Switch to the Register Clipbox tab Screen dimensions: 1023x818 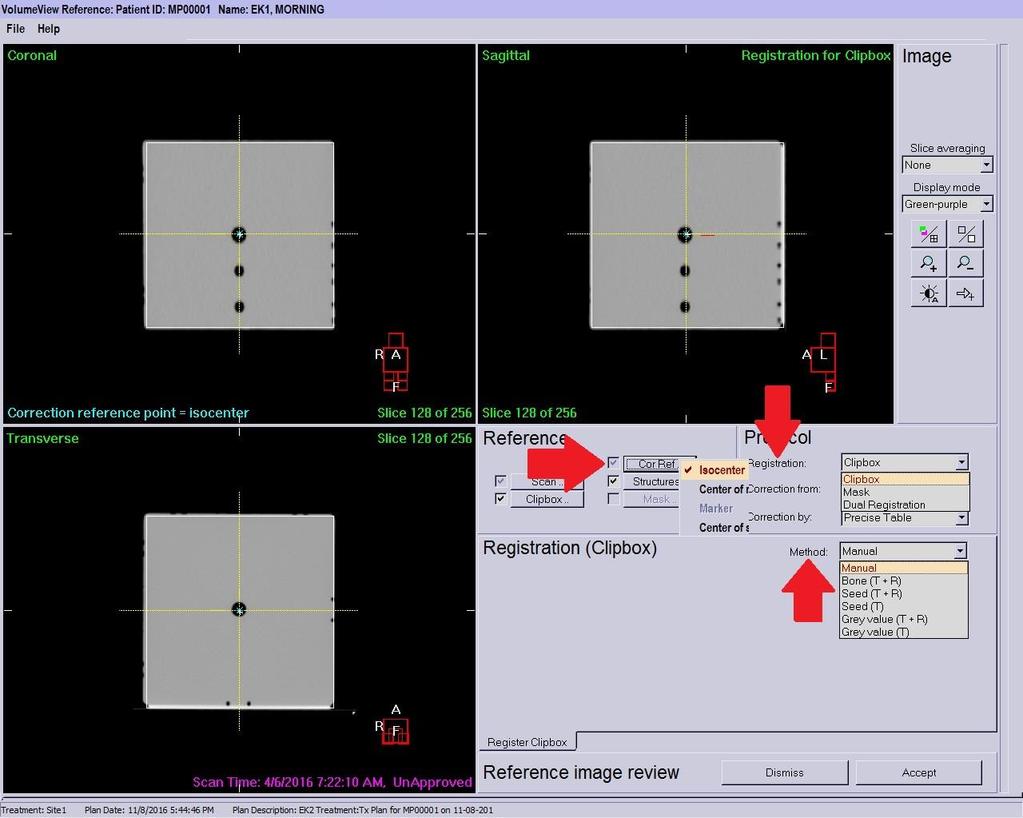pos(527,742)
